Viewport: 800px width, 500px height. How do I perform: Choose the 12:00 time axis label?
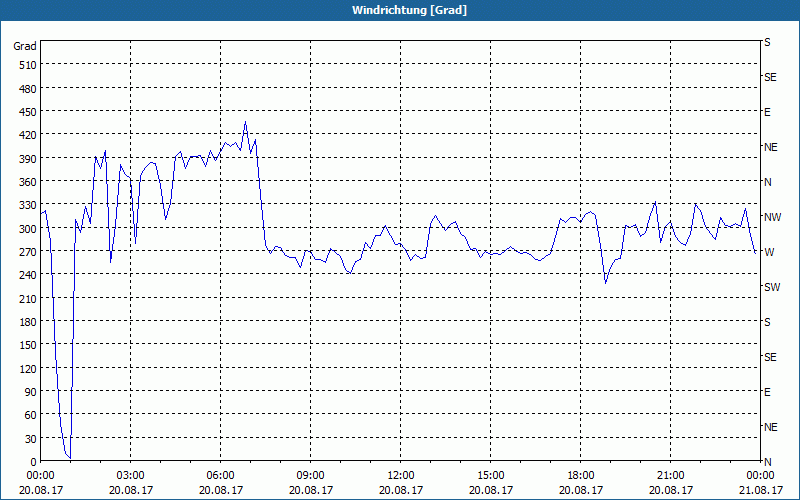tap(401, 476)
